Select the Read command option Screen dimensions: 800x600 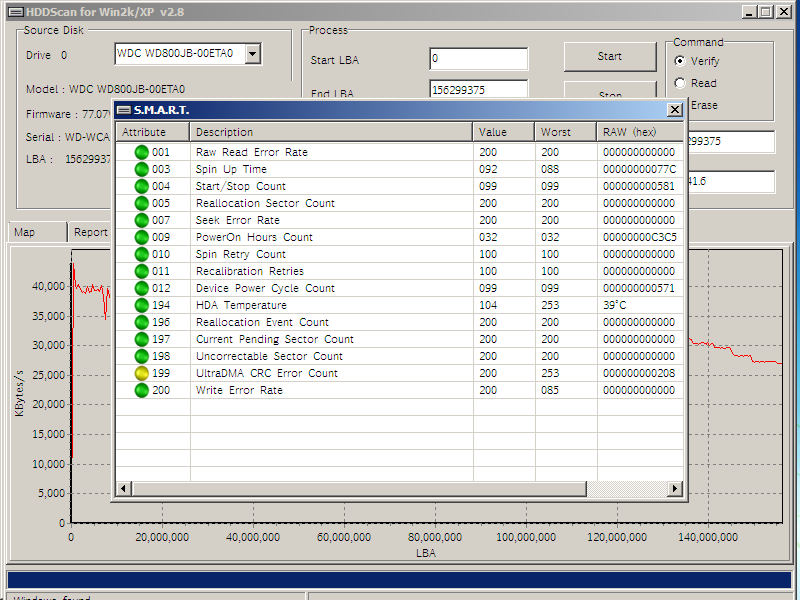pos(680,83)
